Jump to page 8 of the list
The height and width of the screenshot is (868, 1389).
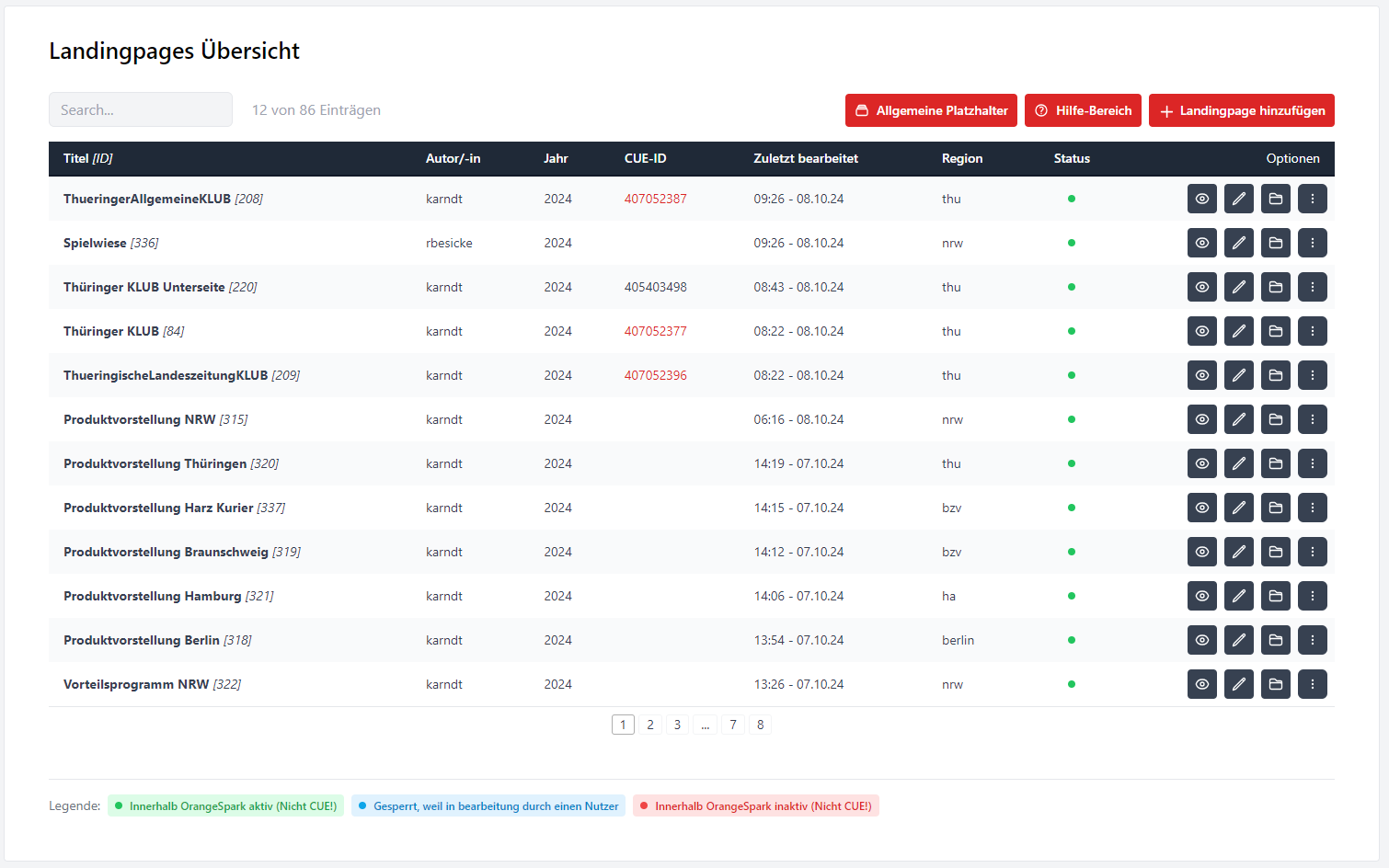(x=760, y=725)
